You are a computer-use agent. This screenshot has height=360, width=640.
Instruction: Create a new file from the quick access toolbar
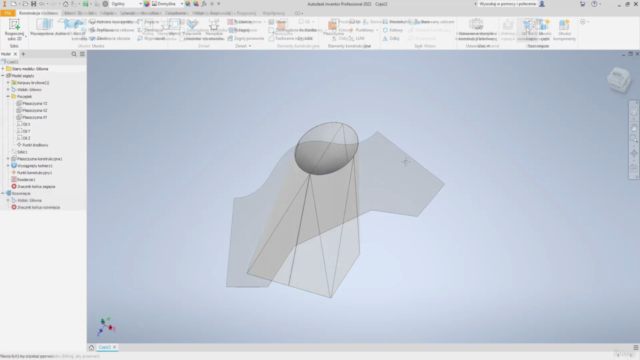pos(14,4)
